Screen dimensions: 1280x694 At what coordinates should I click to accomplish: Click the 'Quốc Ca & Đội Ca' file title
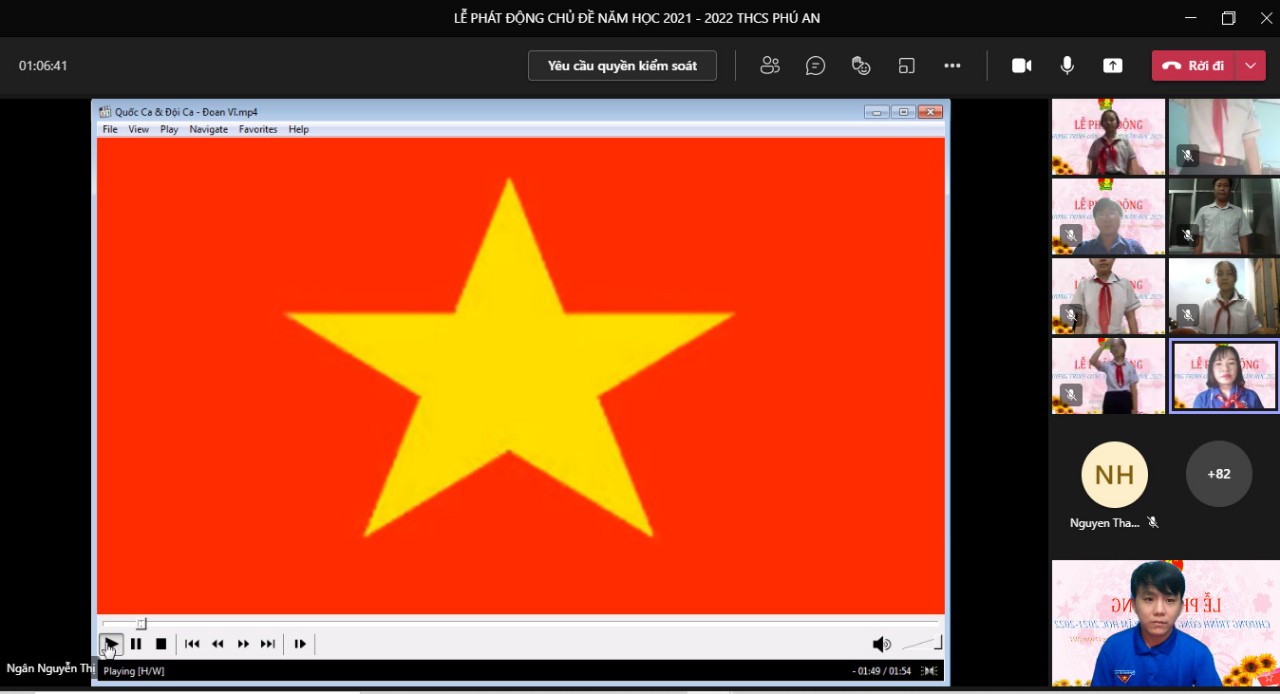click(186, 112)
